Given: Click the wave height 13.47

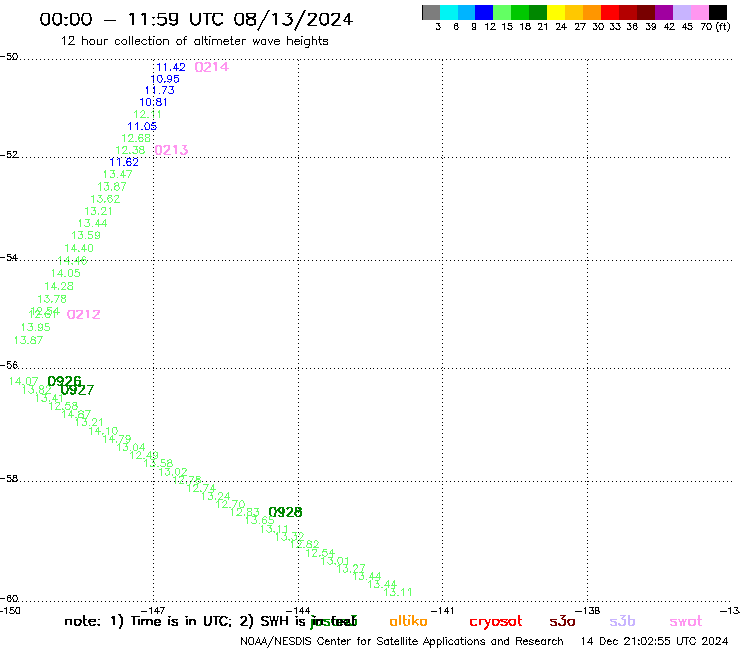Looking at the screenshot, I should [x=118, y=174].
